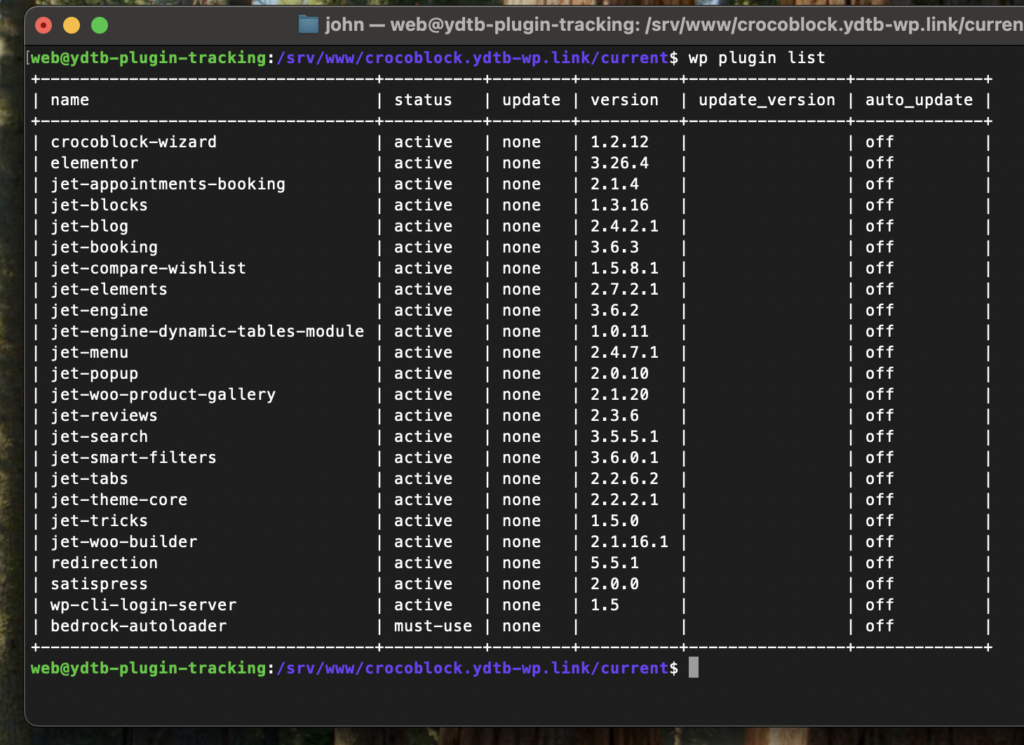This screenshot has height=745, width=1024.
Task: Select the jet-booking plugin name
Action: tap(104, 247)
